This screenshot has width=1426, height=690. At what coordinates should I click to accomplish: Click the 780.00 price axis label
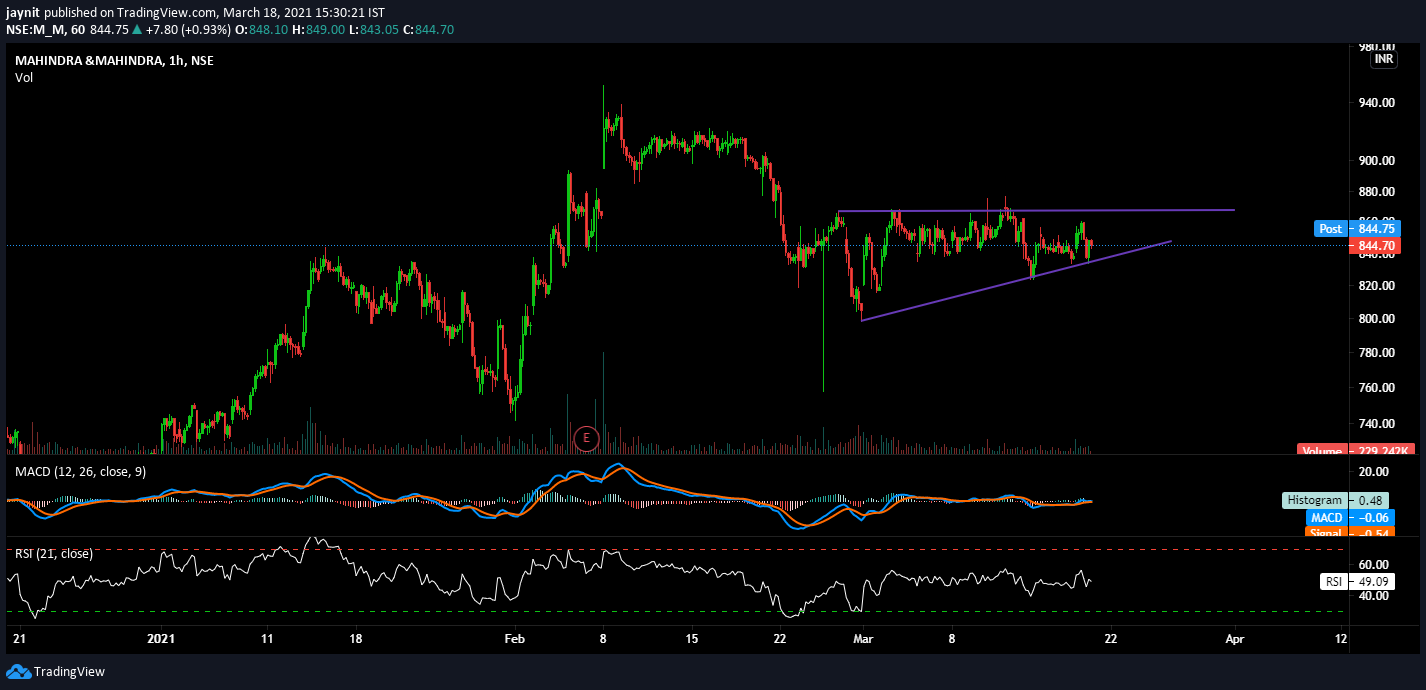(1377, 353)
